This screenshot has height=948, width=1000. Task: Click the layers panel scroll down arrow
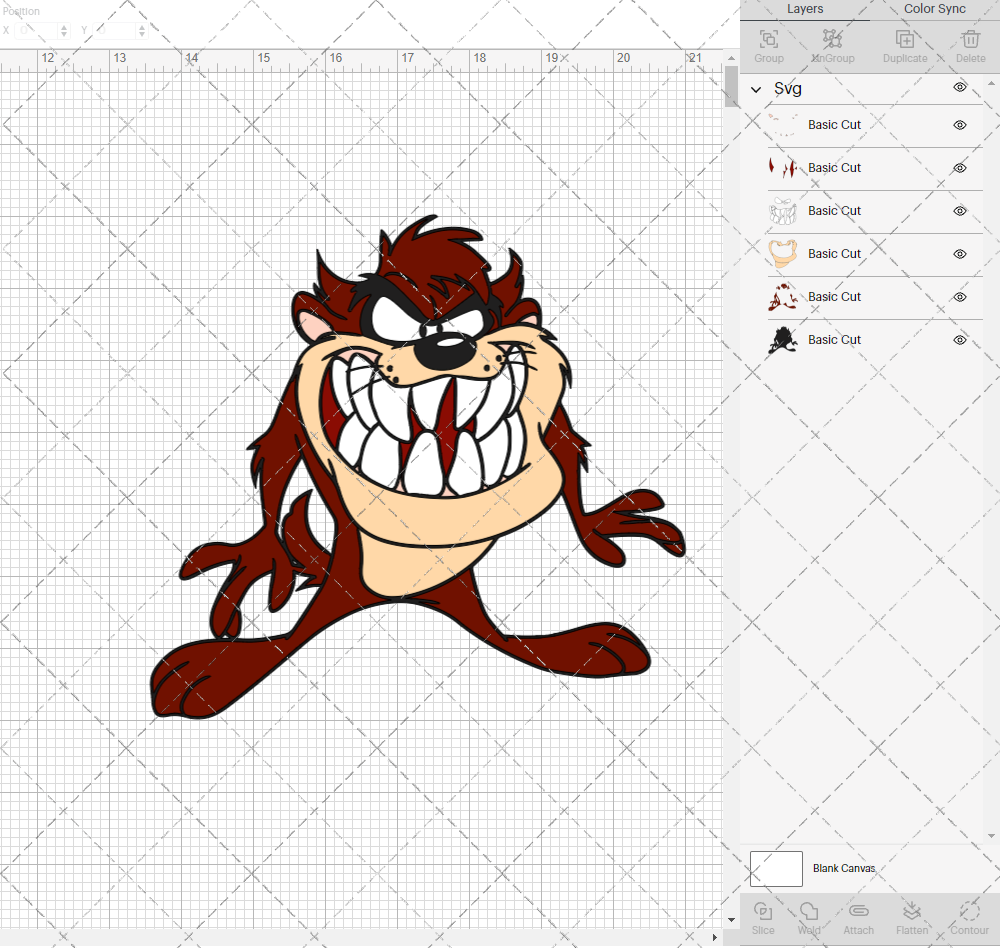point(990,836)
